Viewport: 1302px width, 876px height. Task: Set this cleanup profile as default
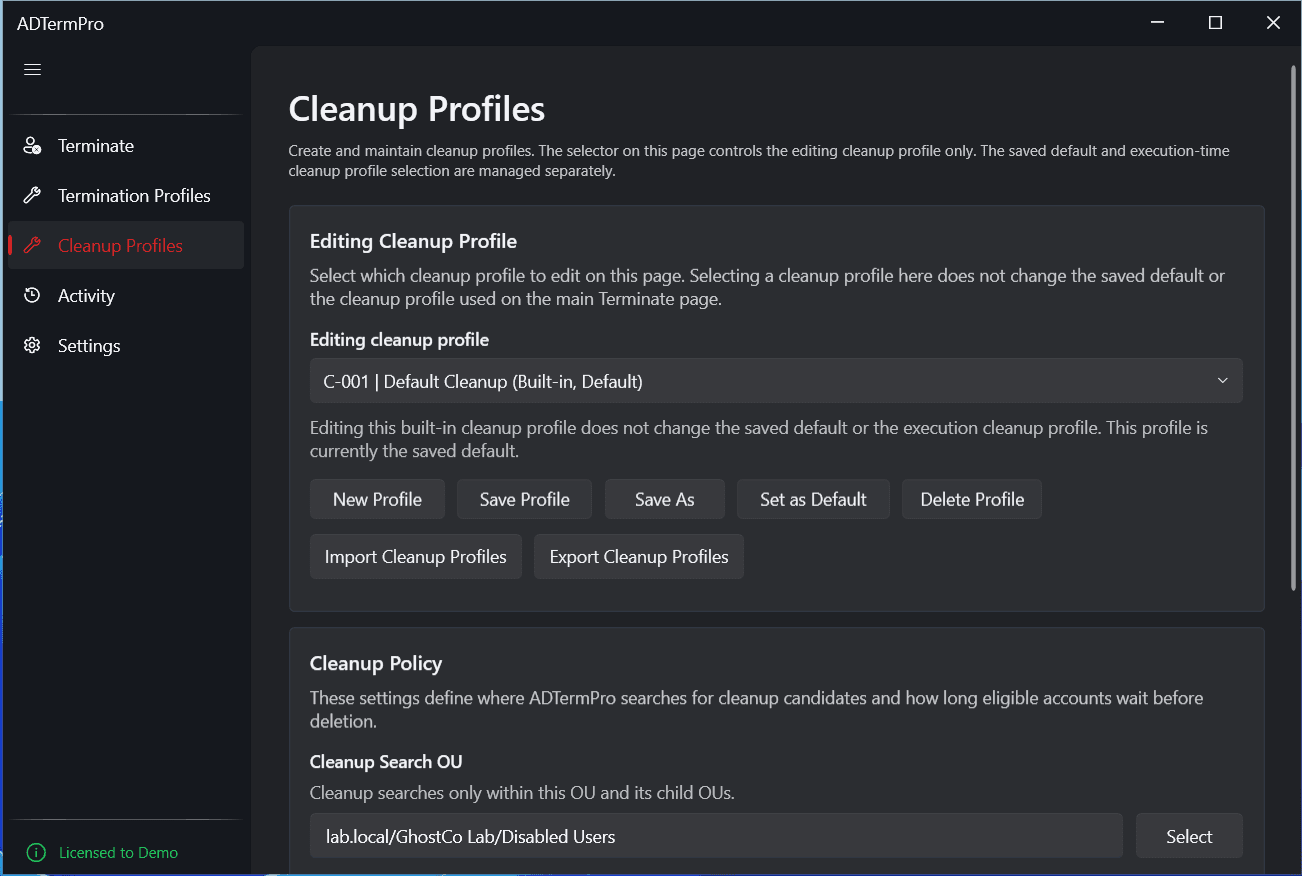point(813,498)
